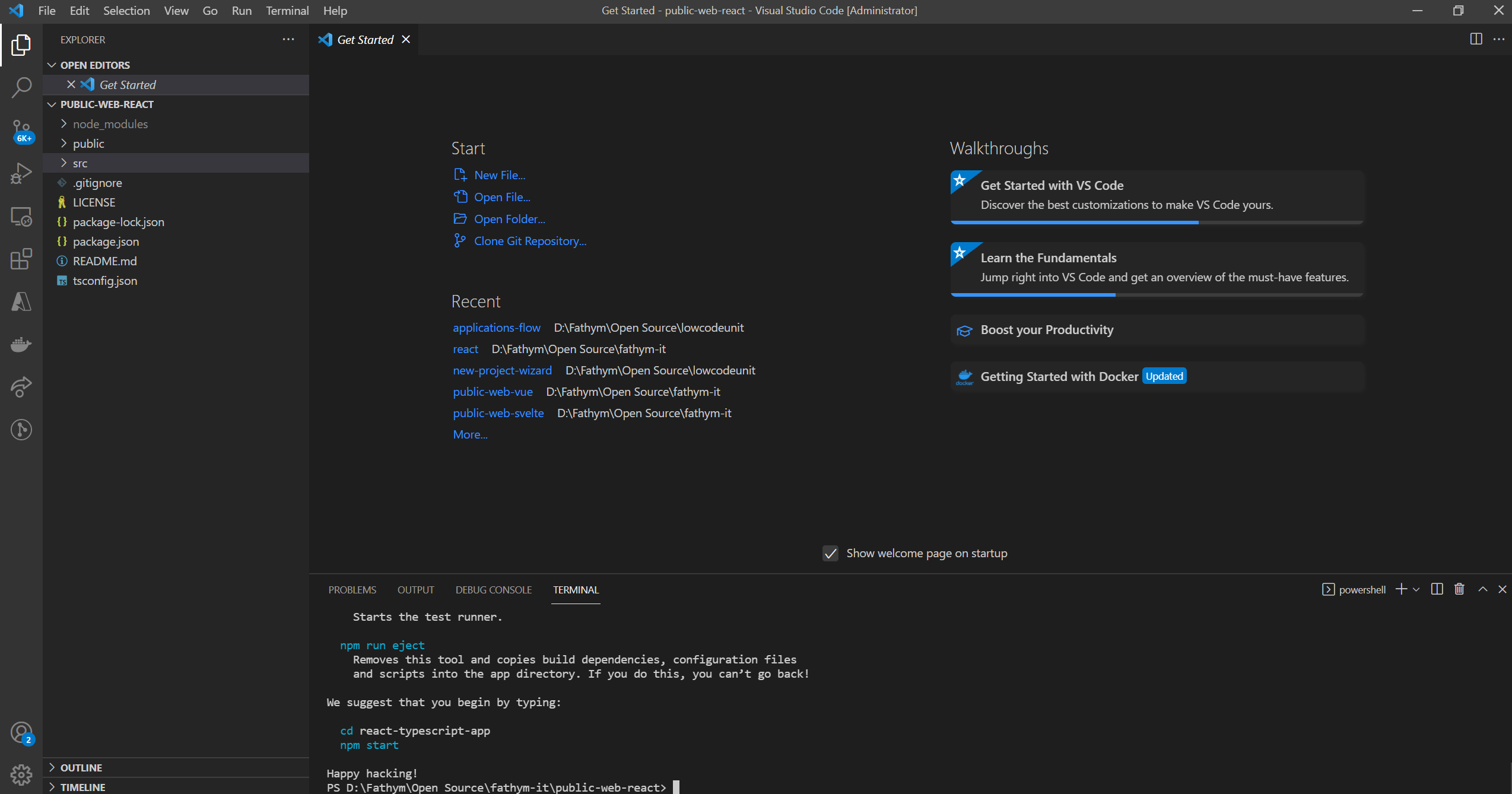
Task: Switch to the Debug Console tab
Action: (x=493, y=590)
